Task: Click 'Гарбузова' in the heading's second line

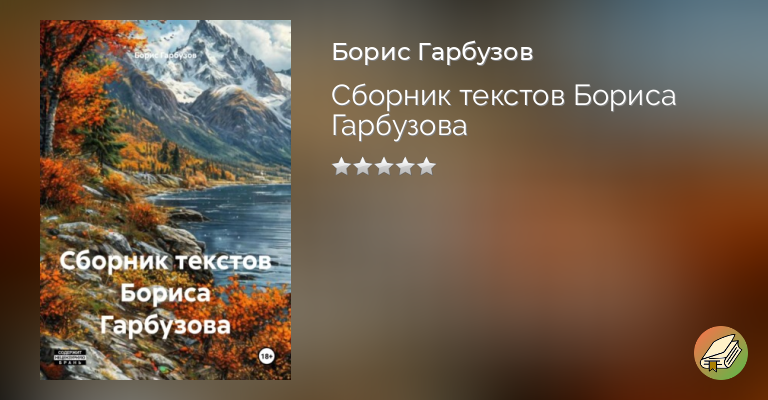Action: 399,126
